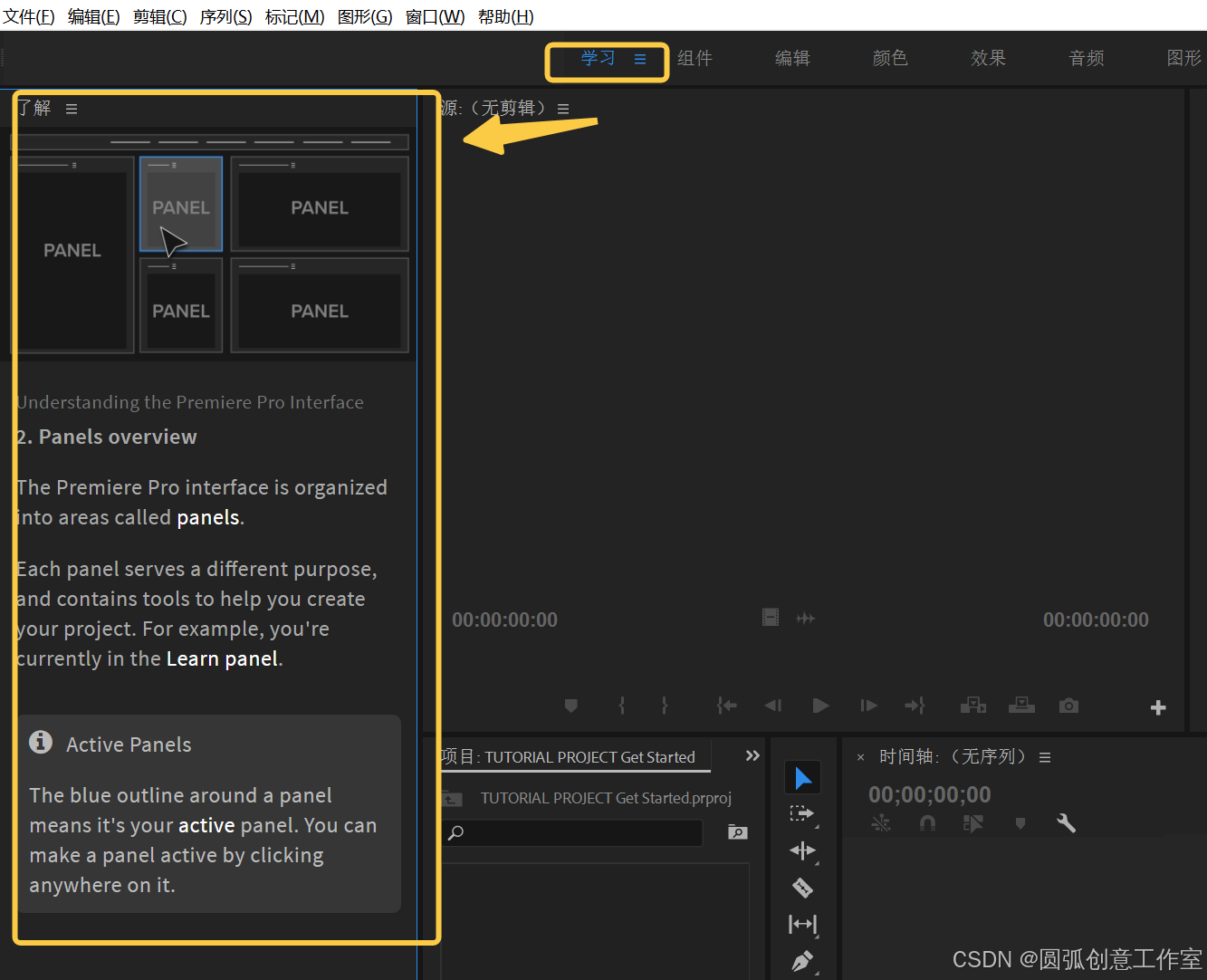Screen dimensions: 1207x980
Task: Click the Mark In brace icon
Action: (x=622, y=706)
